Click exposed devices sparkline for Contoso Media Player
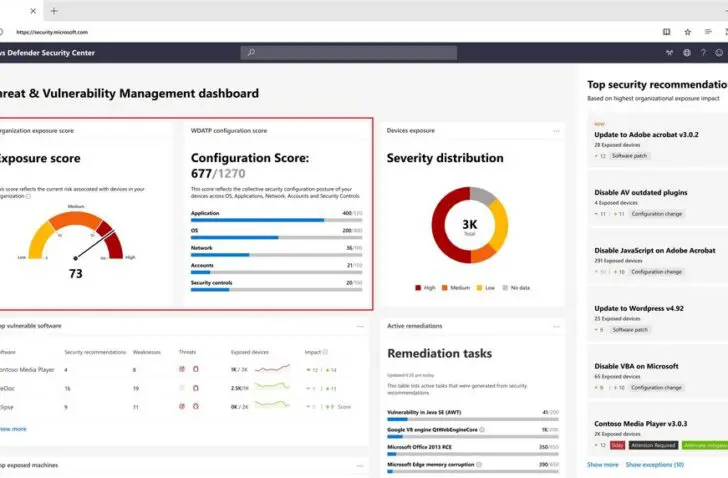 pyautogui.click(x=273, y=369)
